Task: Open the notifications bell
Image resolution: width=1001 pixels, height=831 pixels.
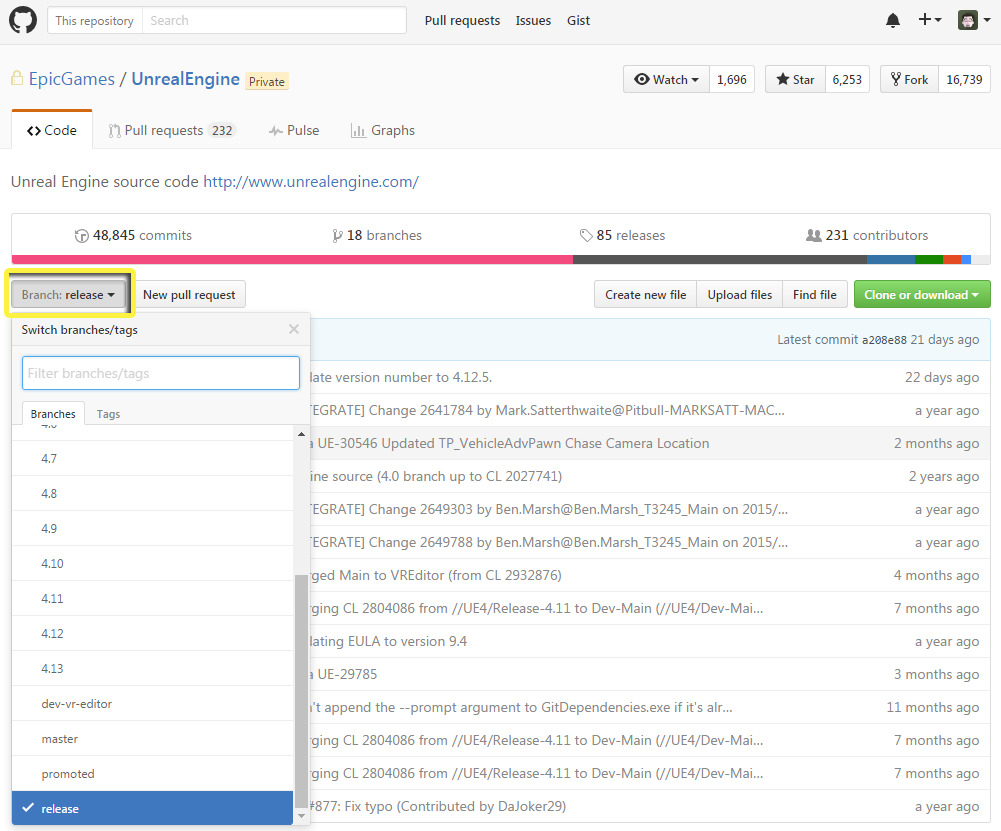Action: pos(893,20)
